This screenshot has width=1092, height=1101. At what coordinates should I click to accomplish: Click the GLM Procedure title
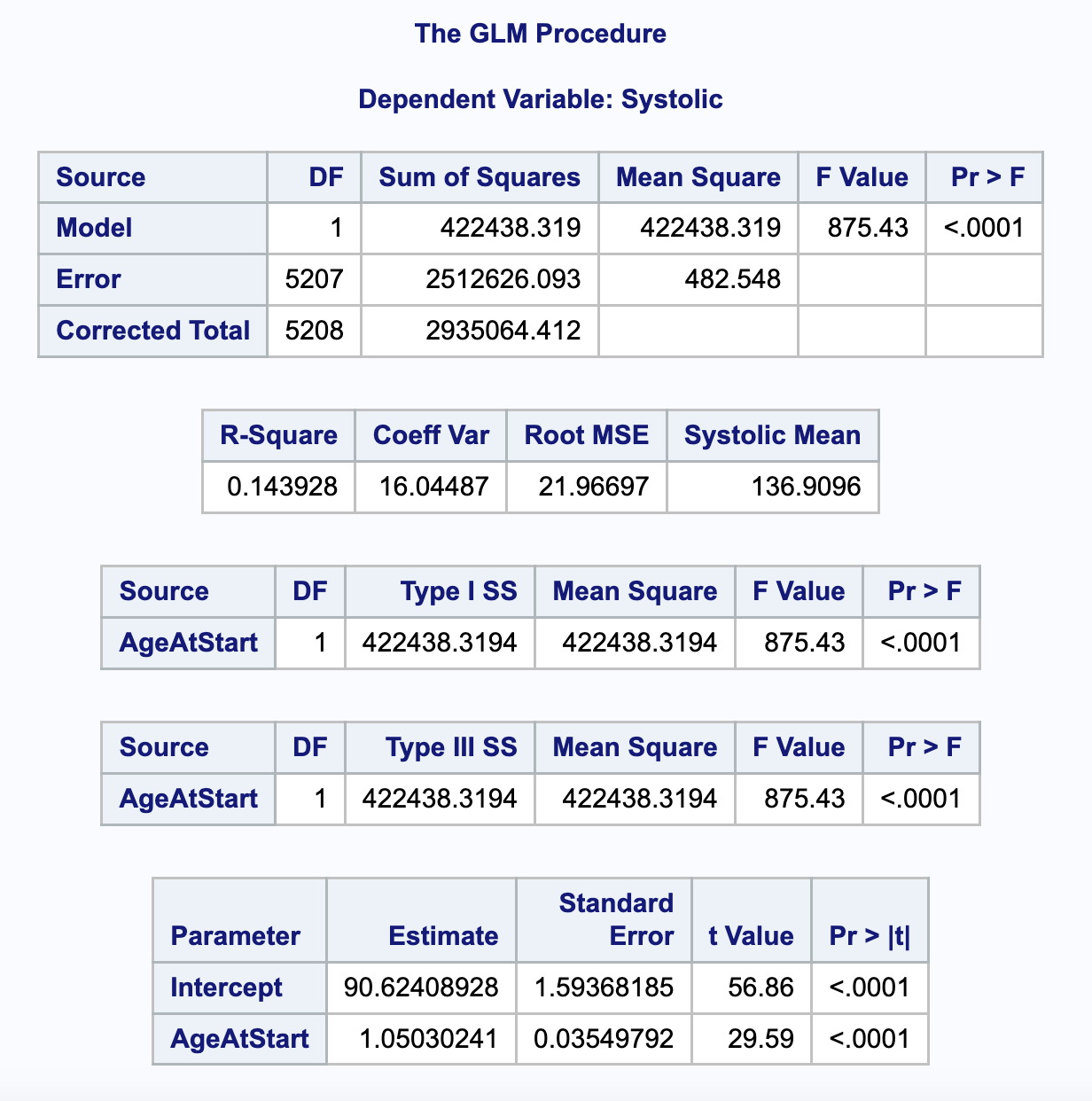tap(540, 34)
